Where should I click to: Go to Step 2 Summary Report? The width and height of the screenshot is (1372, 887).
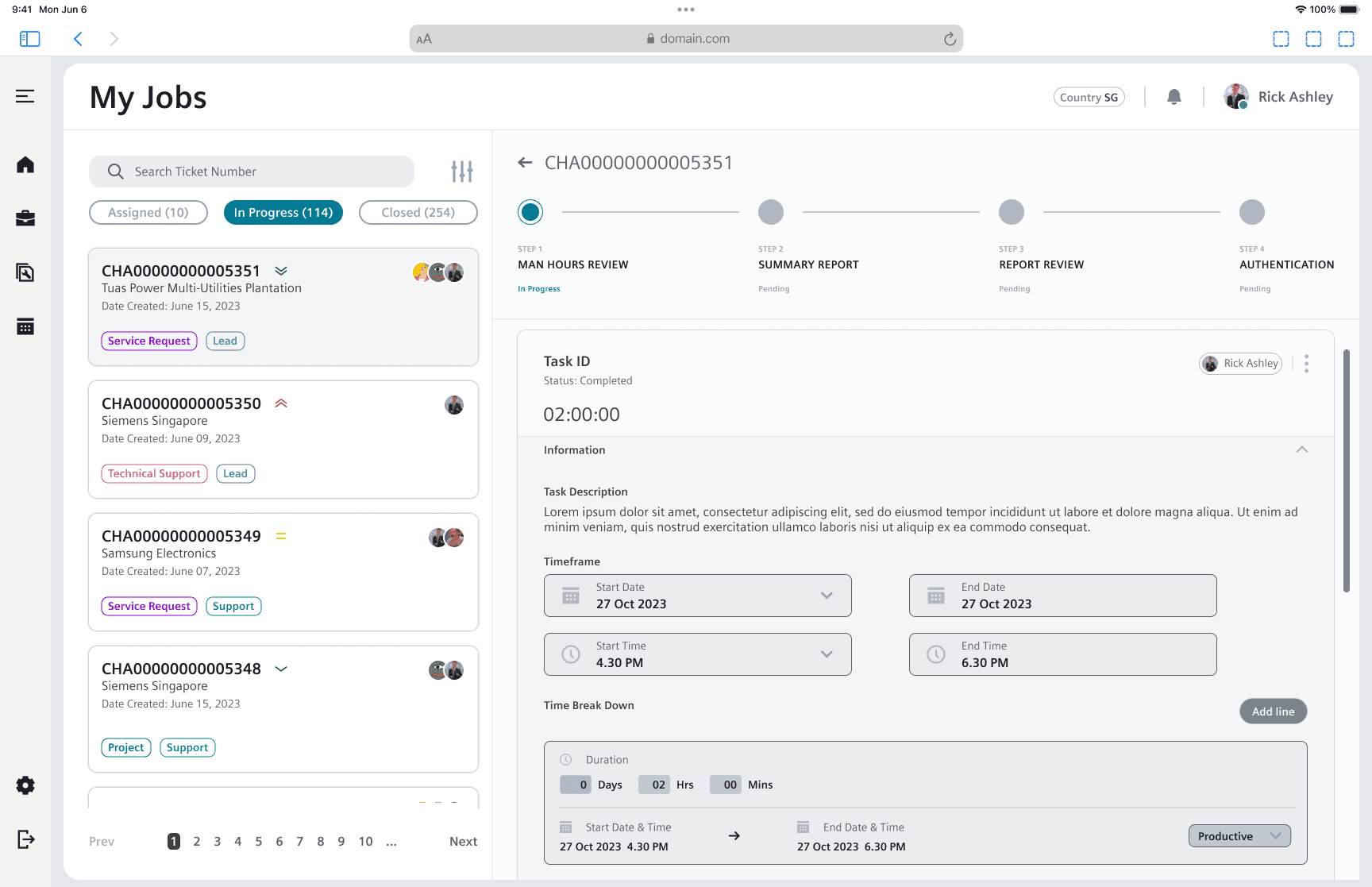771,212
